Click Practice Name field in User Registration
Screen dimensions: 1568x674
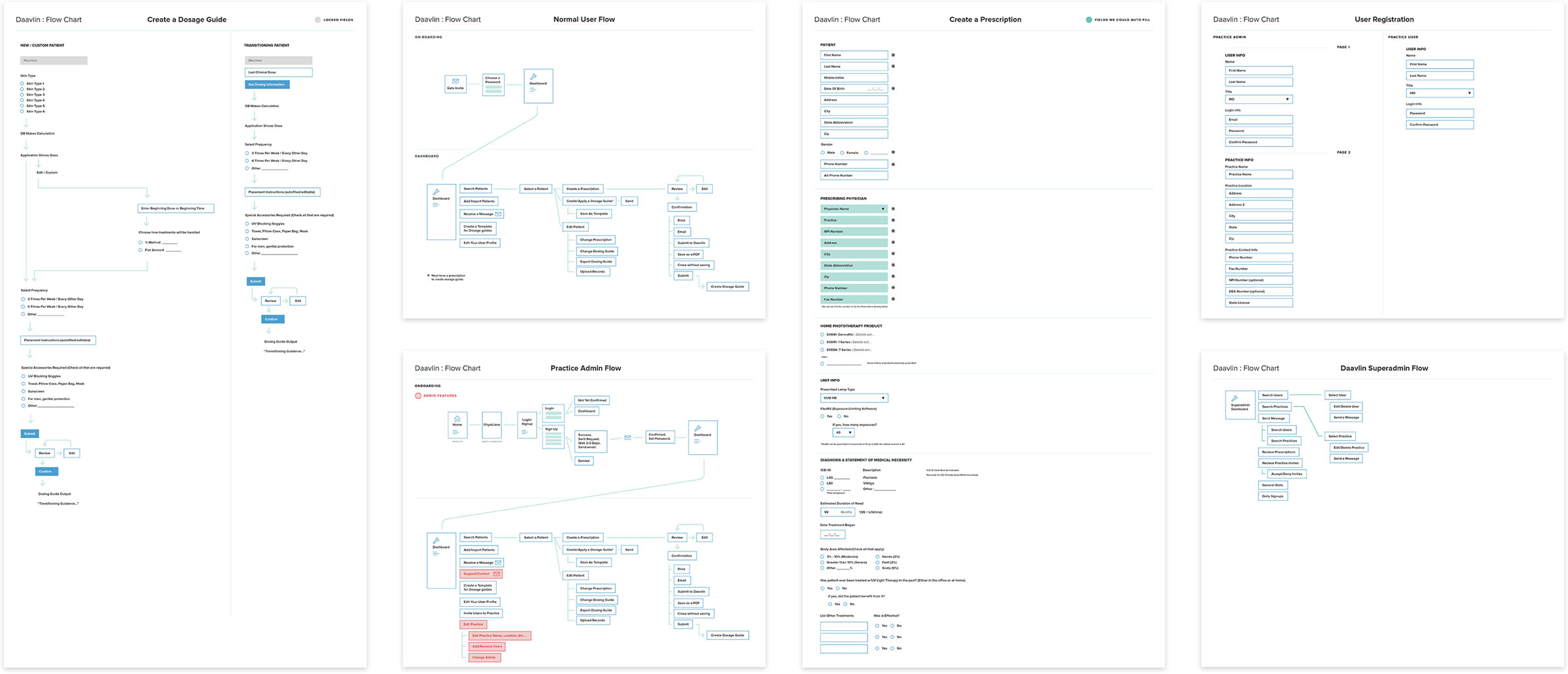[x=1259, y=175]
